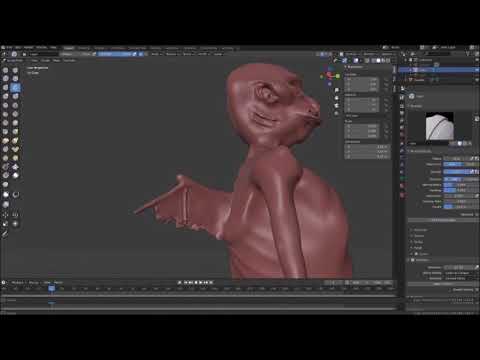Toggle viewport overlays button
480x360 pixels.
click(x=356, y=60)
